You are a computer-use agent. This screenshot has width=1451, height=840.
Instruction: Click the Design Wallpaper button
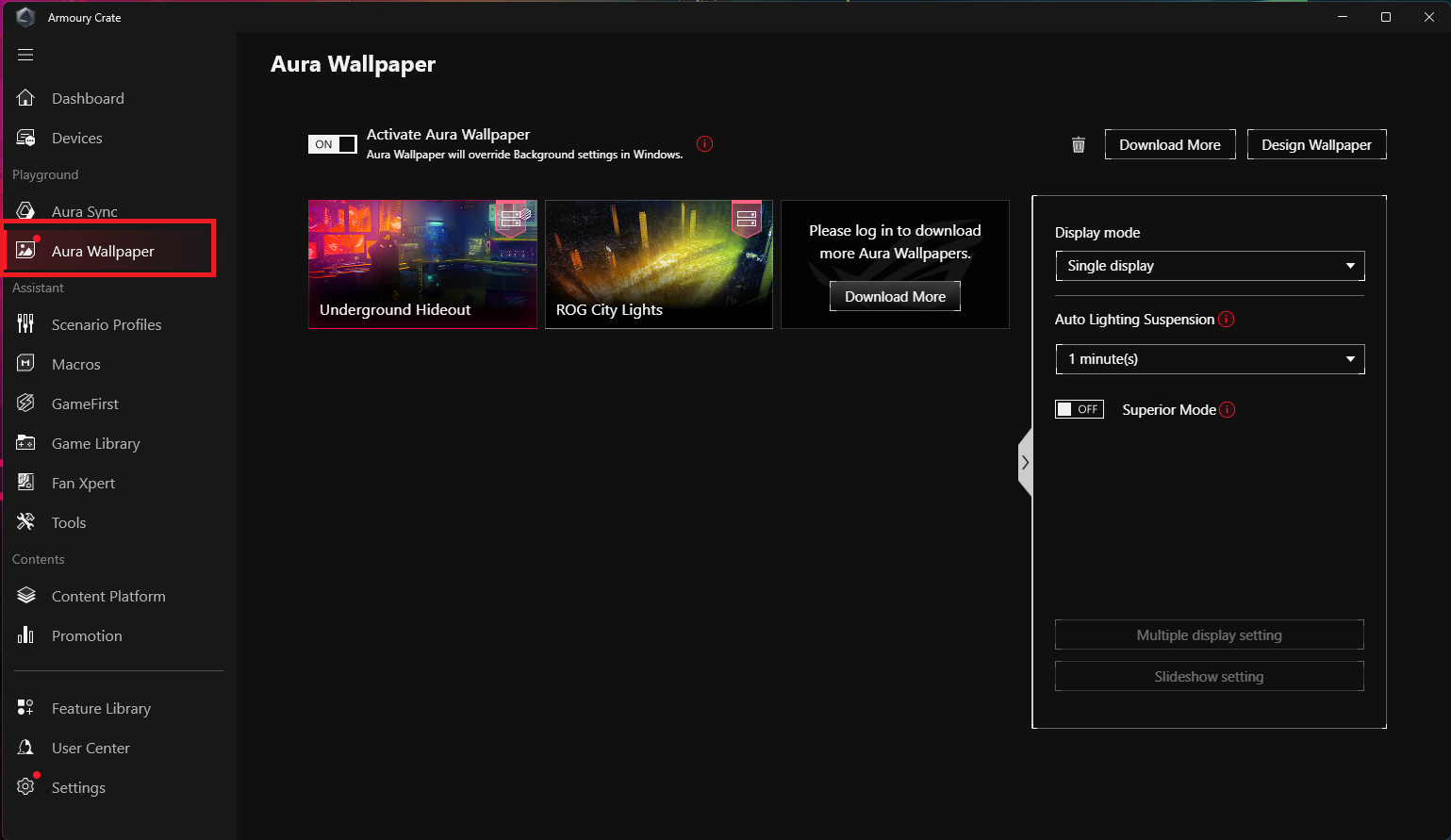(1316, 144)
